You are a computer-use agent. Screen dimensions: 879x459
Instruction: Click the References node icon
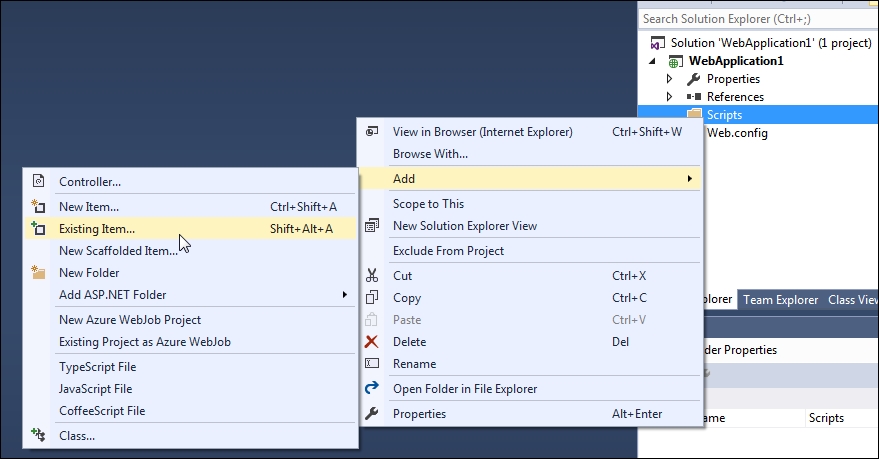point(693,96)
